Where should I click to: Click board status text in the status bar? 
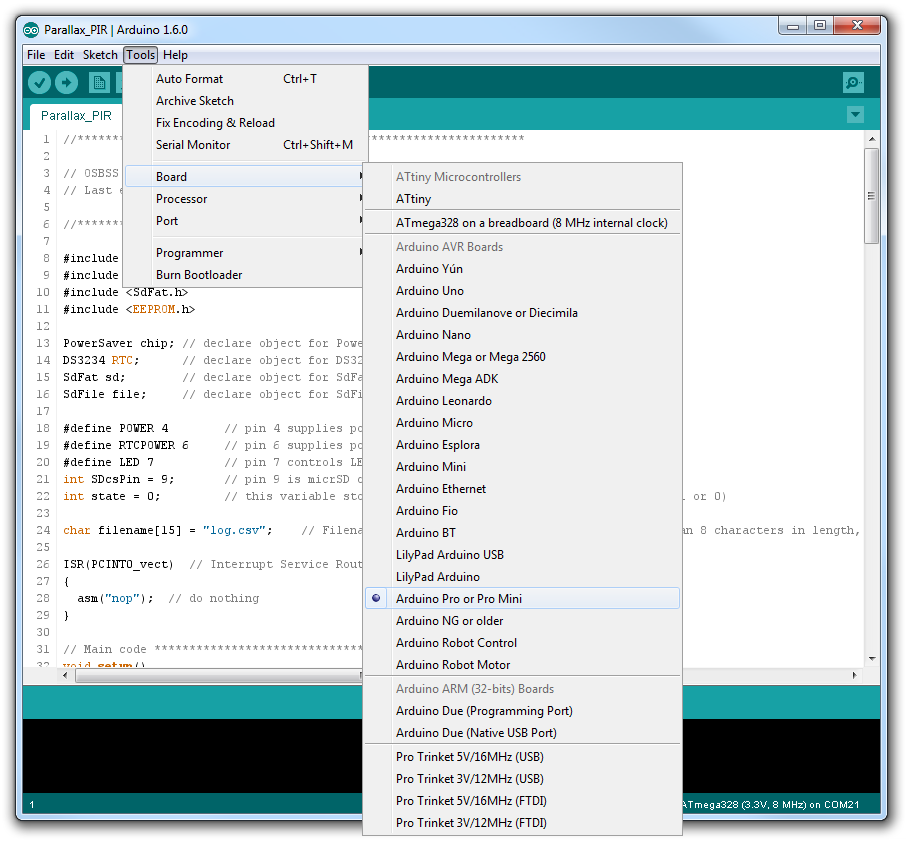[x=770, y=805]
